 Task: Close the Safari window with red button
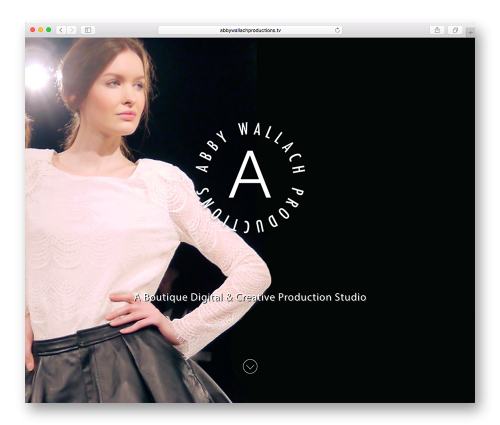tap(33, 30)
